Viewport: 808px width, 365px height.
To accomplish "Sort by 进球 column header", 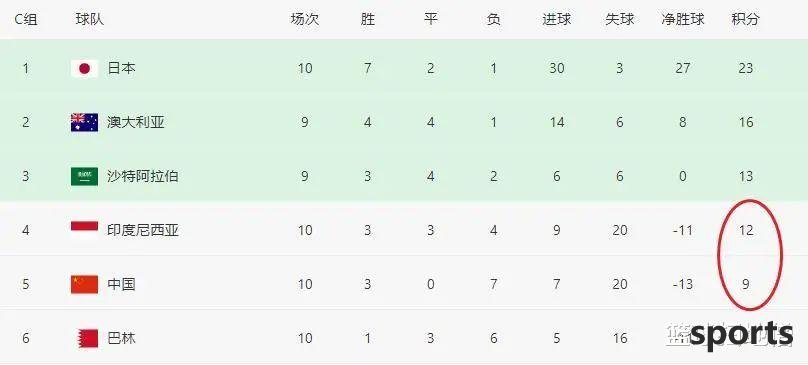I will click(557, 20).
